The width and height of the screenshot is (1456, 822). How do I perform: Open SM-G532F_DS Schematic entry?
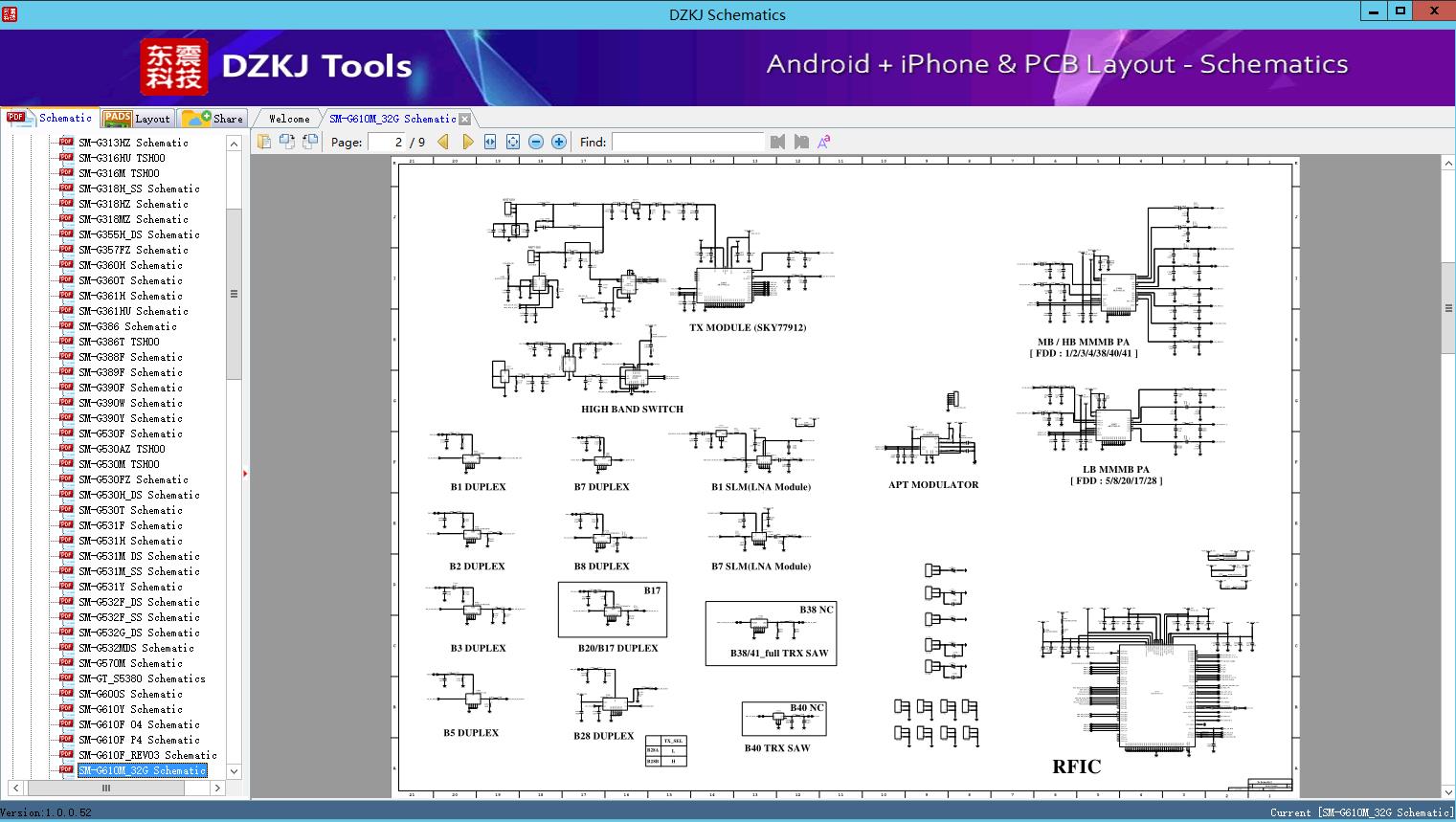pos(139,602)
